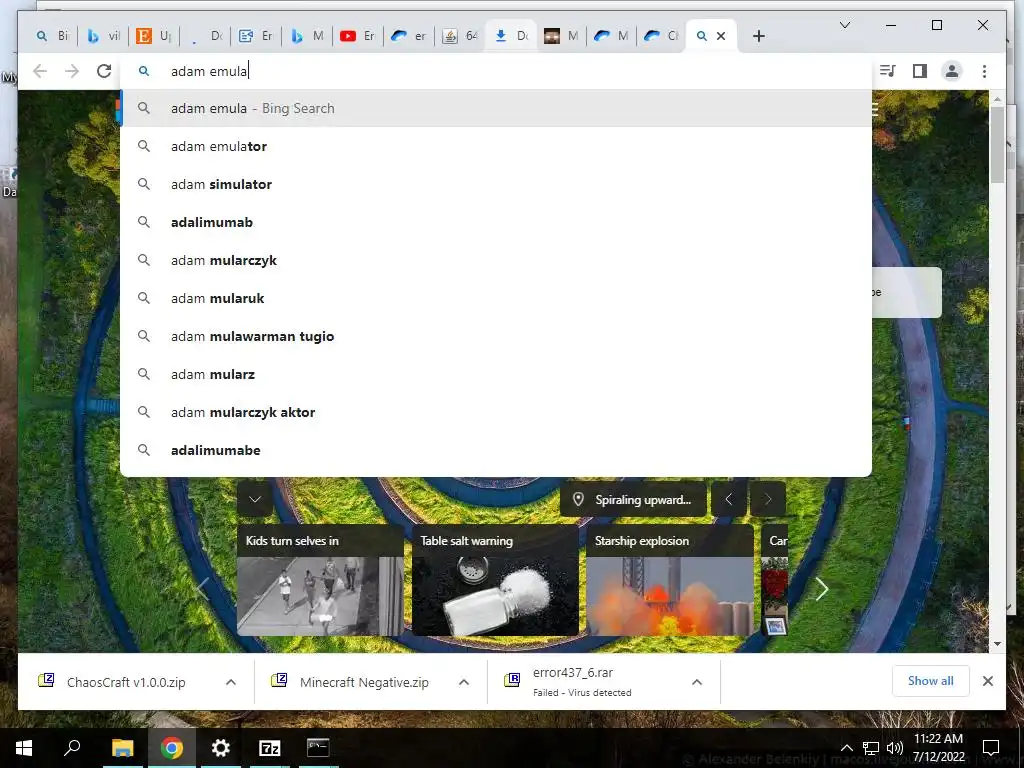
Task: Expand options for error437_6.rar
Action: tap(697, 682)
